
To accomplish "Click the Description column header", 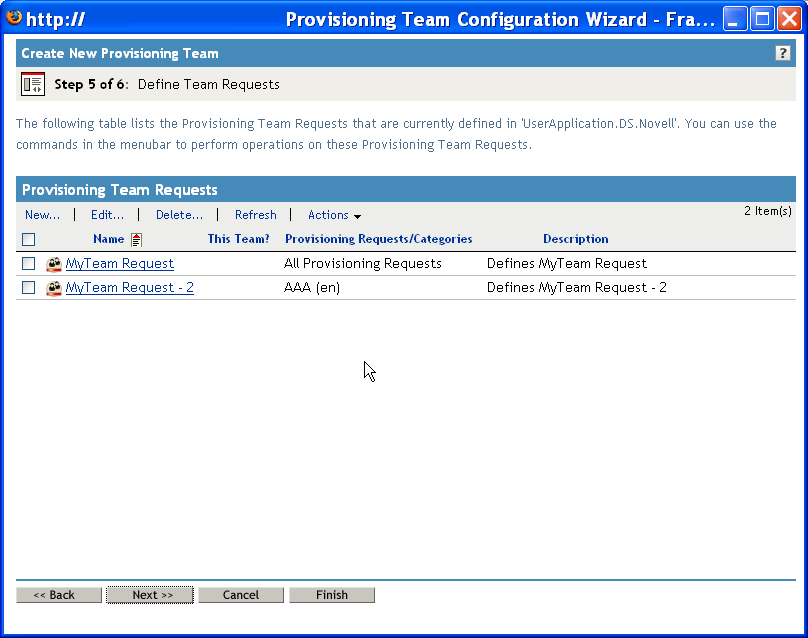I will pos(576,239).
